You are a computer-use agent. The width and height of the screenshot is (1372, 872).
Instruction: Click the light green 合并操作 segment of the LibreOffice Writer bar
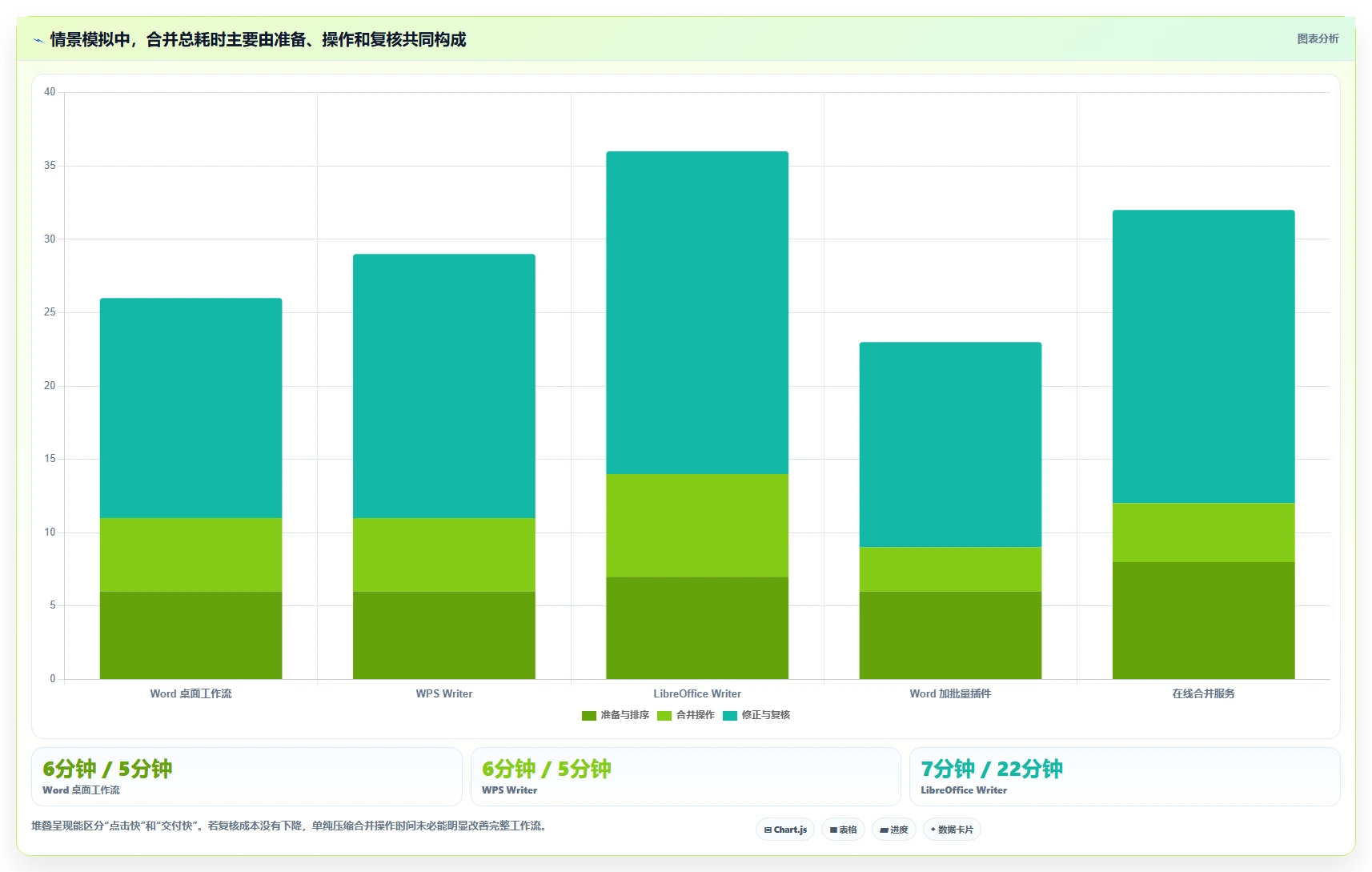[696, 525]
